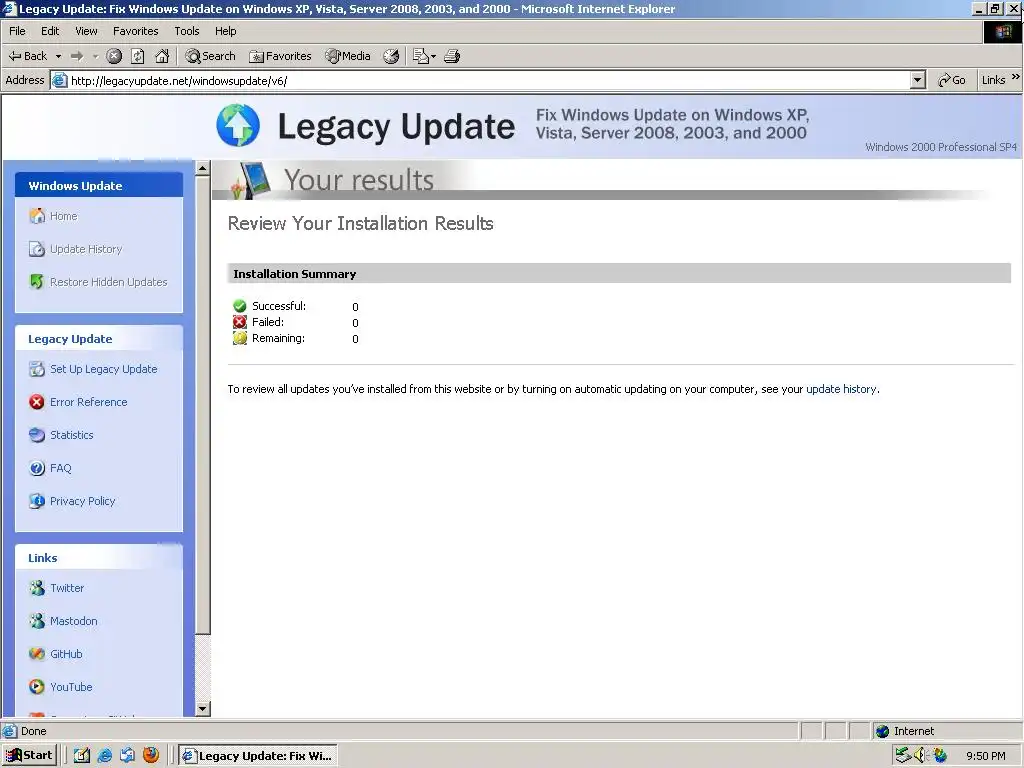Viewport: 1024px width, 768px height.
Task: Click the Twitter link icon
Action: 37,588
